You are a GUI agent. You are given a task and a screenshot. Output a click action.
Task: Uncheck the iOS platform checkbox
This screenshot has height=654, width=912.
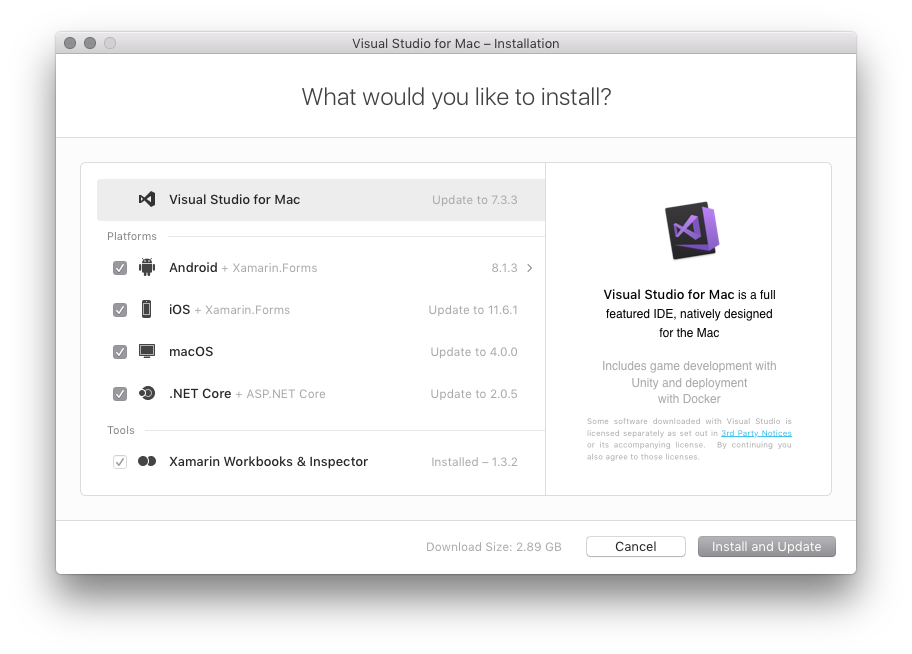(x=120, y=310)
